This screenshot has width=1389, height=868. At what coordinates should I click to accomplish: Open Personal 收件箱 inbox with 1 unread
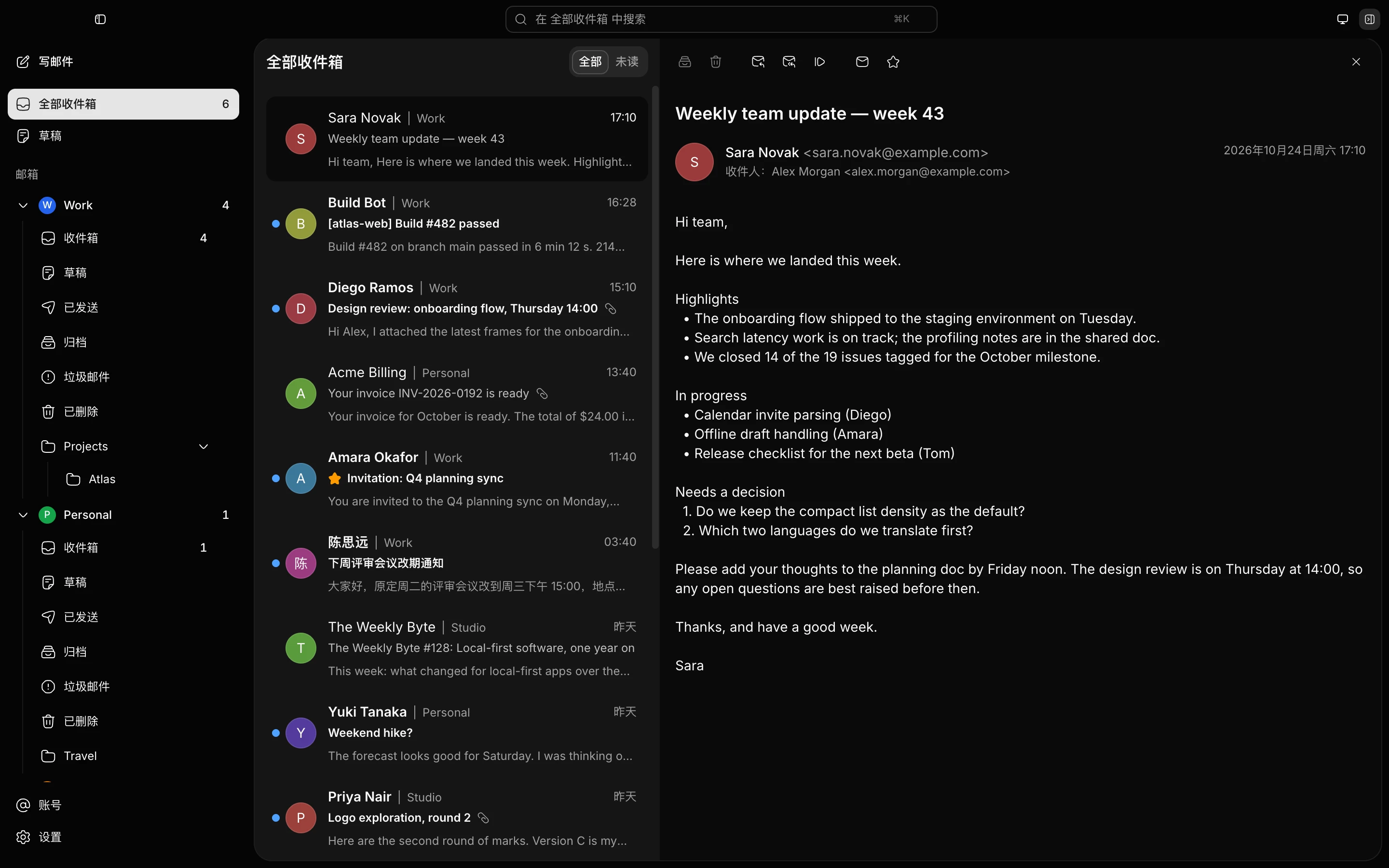click(123, 548)
